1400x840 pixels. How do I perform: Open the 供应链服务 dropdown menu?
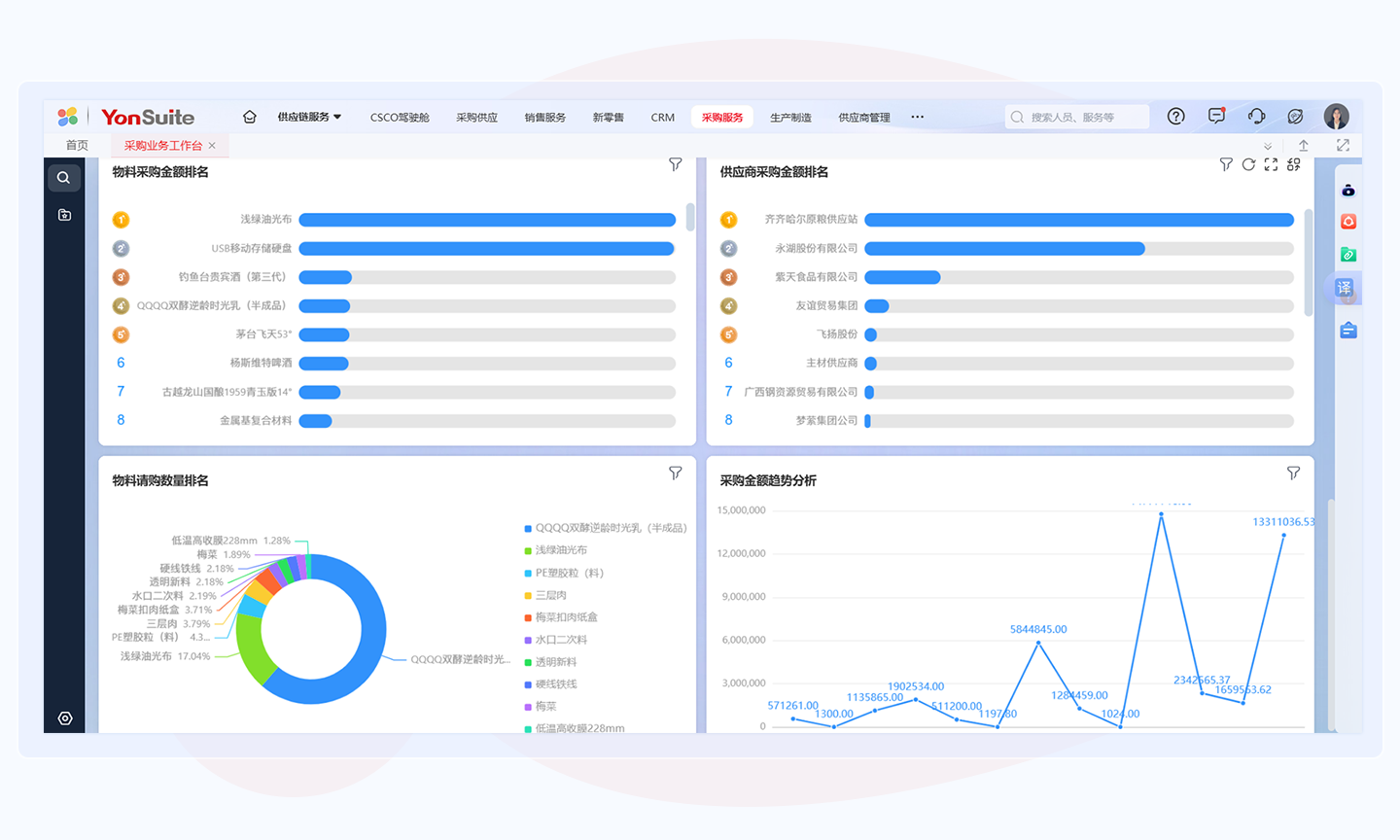coord(309,117)
